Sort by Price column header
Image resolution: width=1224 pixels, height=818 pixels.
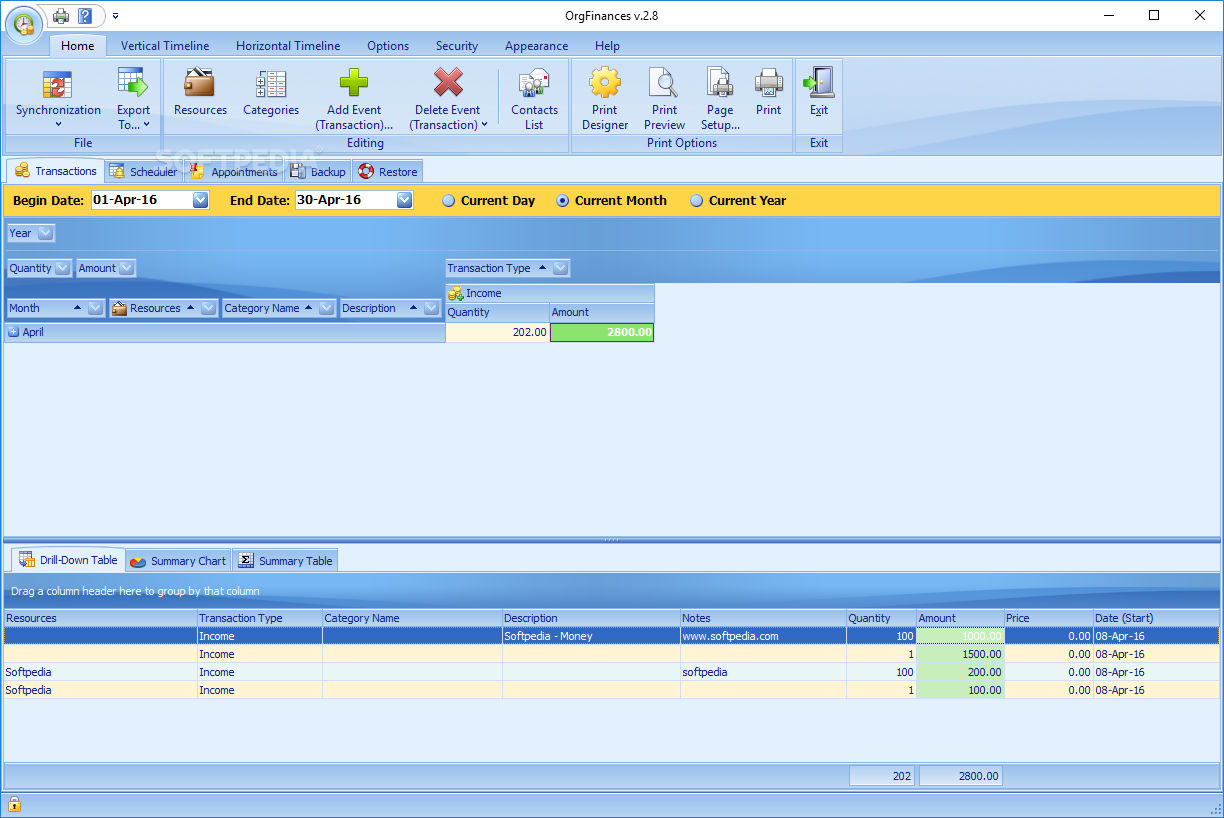pos(1048,618)
